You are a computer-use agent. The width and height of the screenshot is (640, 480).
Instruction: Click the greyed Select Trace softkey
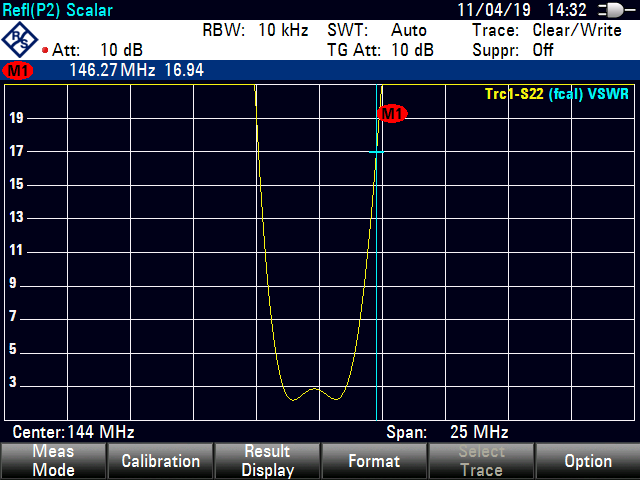click(x=480, y=461)
